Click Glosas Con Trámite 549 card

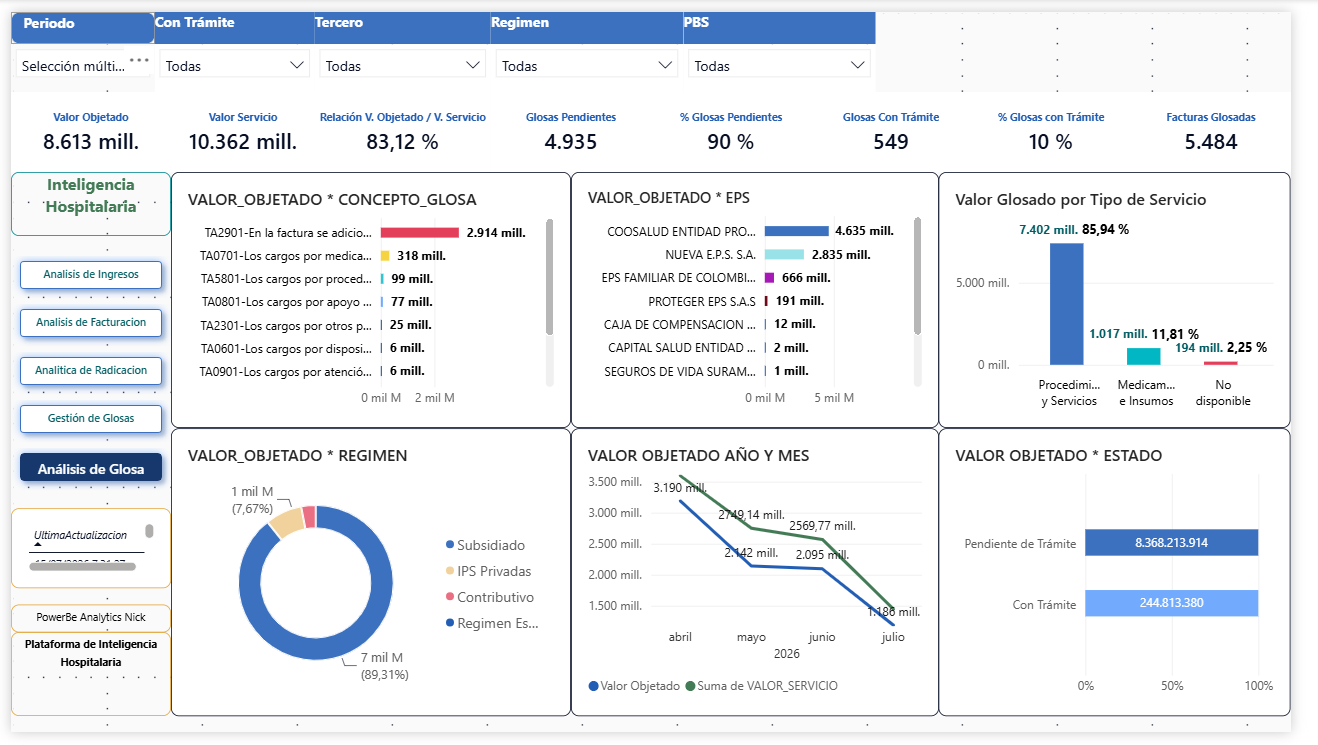(x=891, y=131)
